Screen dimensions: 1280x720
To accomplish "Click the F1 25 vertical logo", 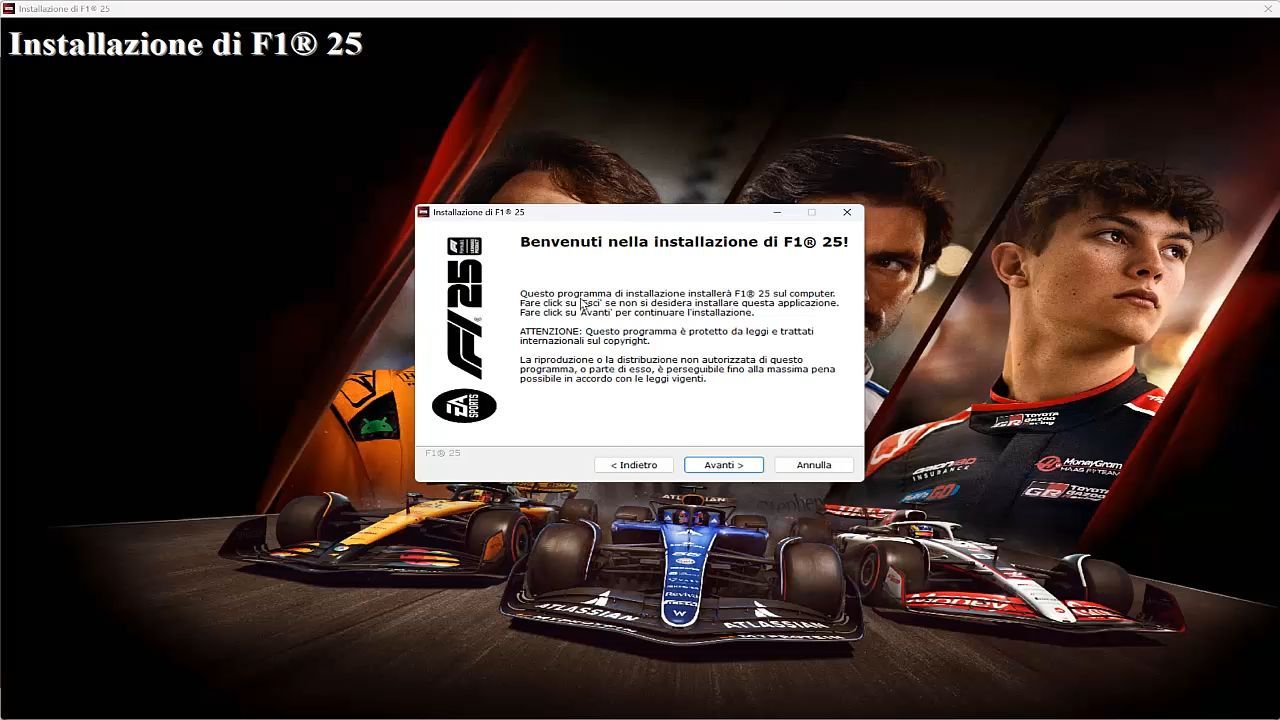I will click(464, 308).
